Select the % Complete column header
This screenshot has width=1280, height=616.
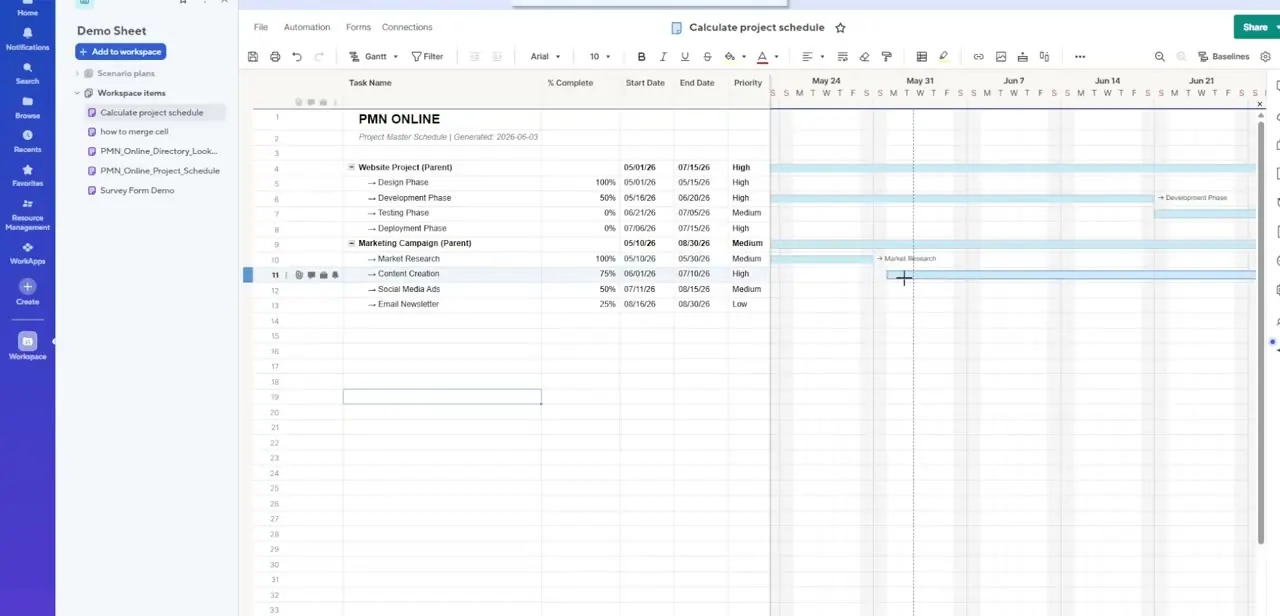[570, 83]
